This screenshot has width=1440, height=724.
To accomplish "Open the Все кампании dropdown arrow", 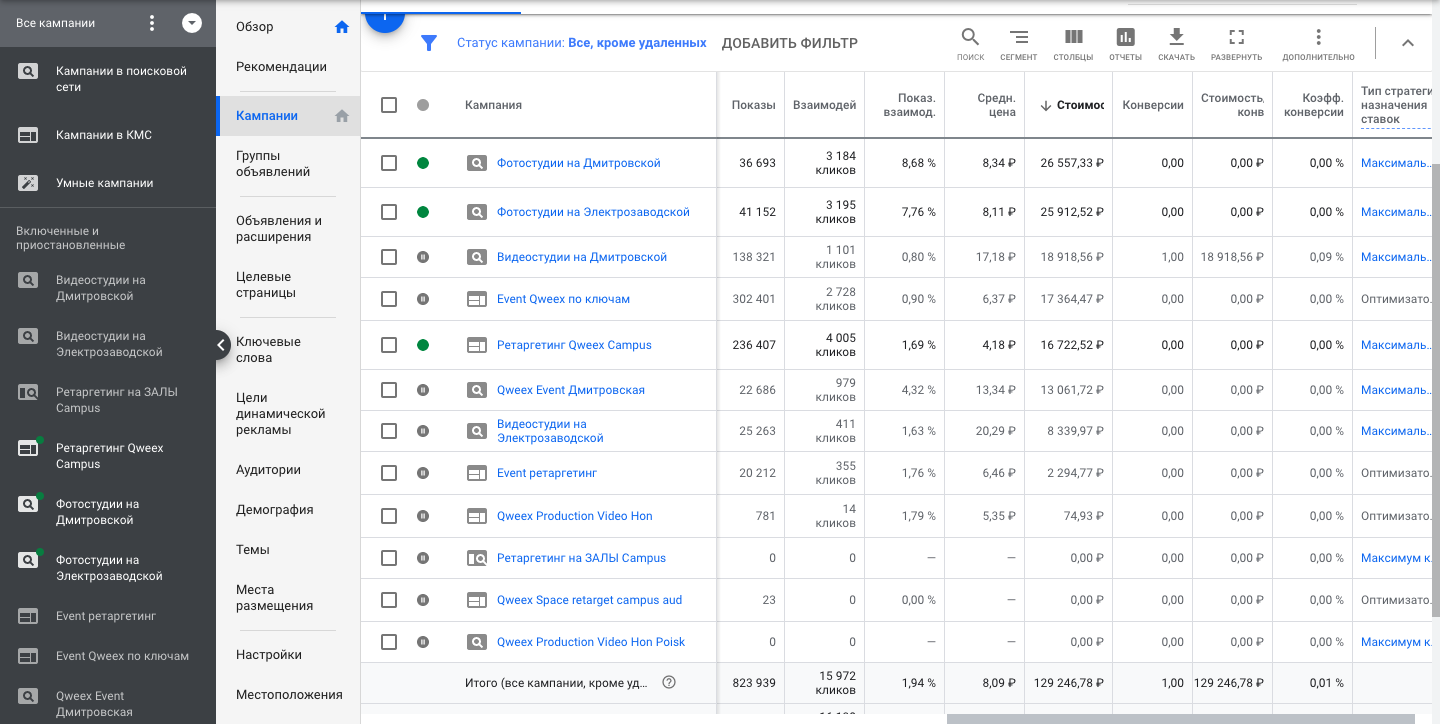I will click(x=192, y=23).
